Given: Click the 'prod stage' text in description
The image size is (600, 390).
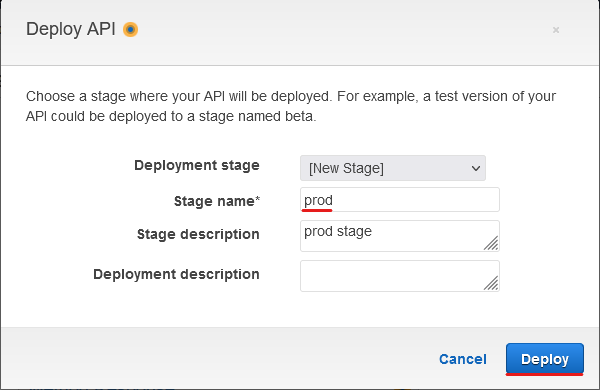Looking at the screenshot, I should pos(338,232).
